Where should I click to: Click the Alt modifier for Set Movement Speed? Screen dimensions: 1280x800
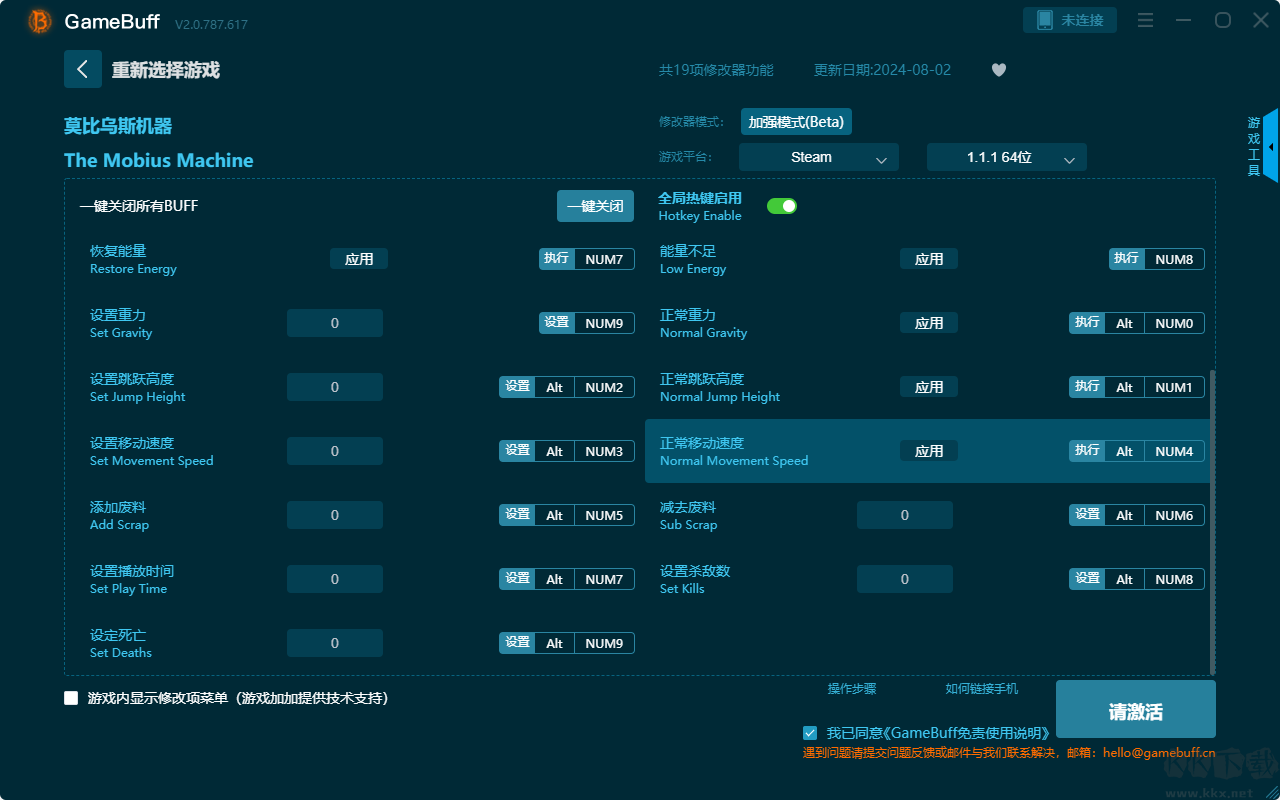(554, 451)
